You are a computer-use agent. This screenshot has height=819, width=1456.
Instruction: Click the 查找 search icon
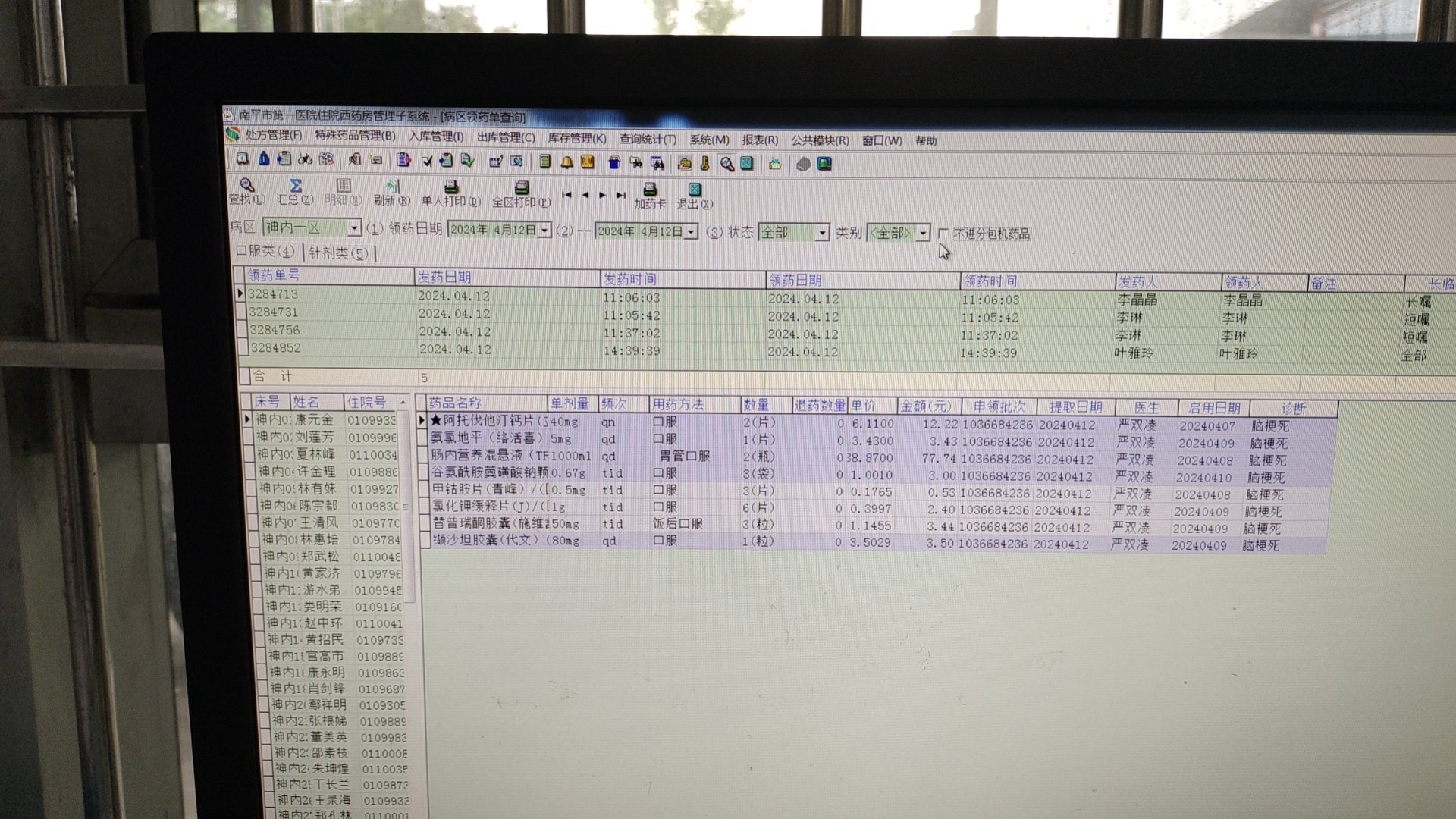point(247,185)
